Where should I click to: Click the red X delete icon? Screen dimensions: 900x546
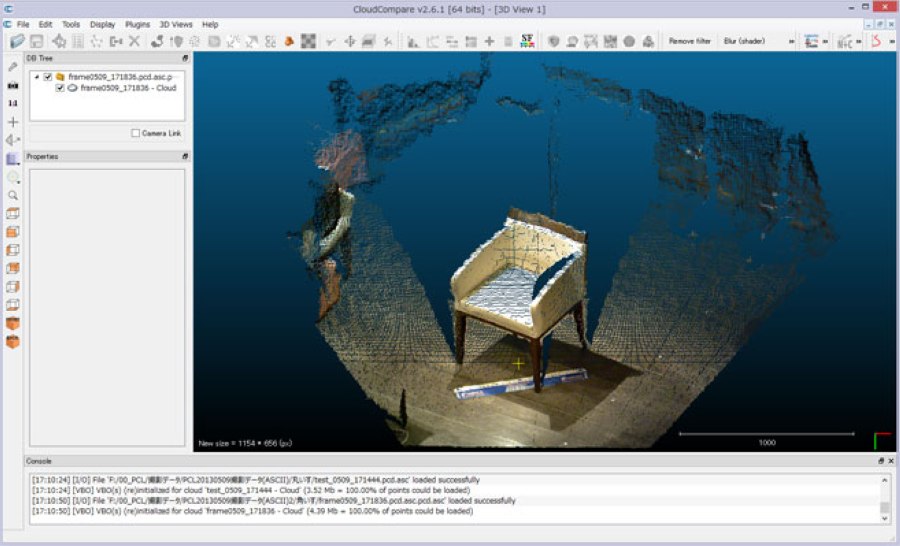click(134, 41)
